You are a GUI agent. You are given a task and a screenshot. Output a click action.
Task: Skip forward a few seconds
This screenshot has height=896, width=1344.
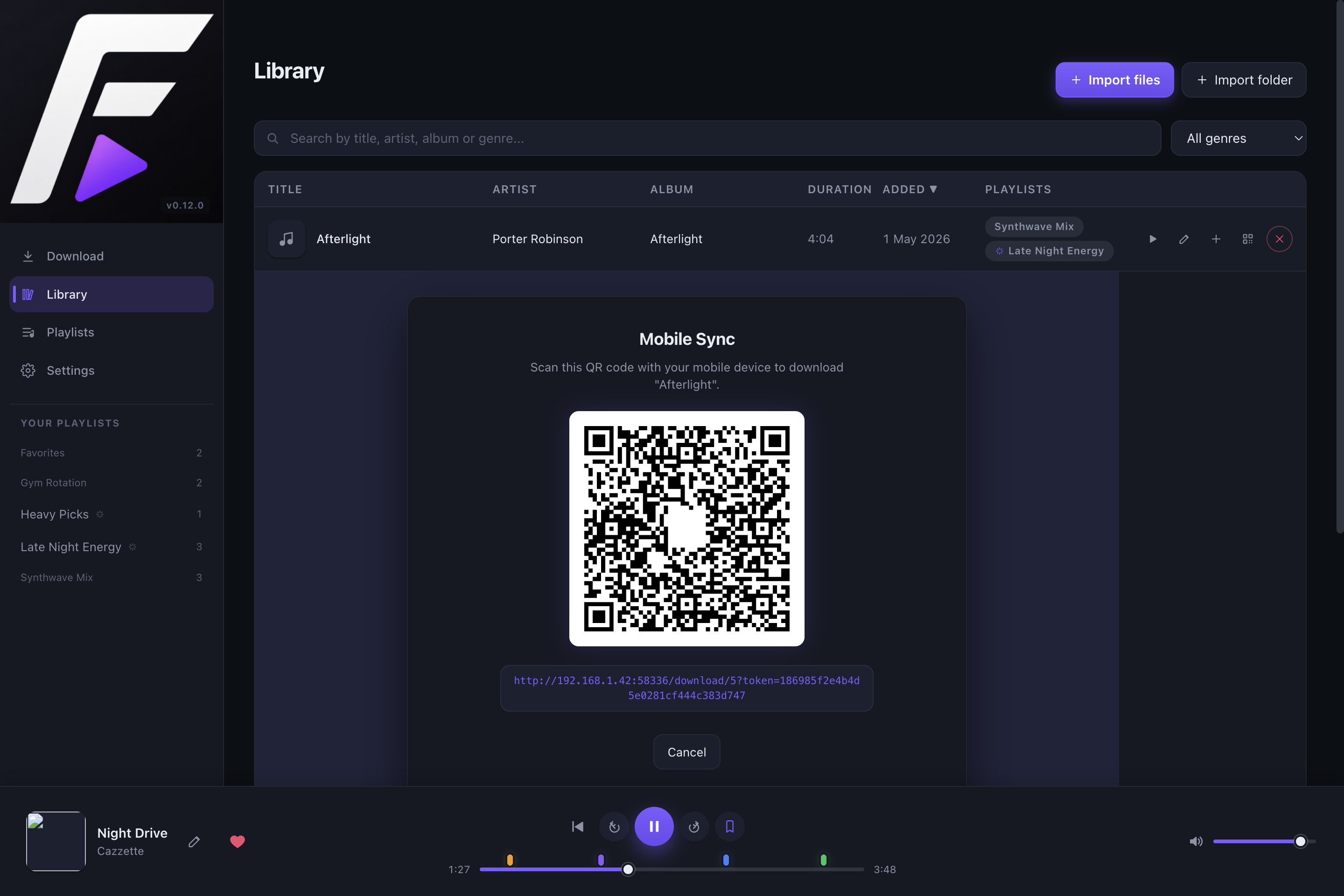694,826
